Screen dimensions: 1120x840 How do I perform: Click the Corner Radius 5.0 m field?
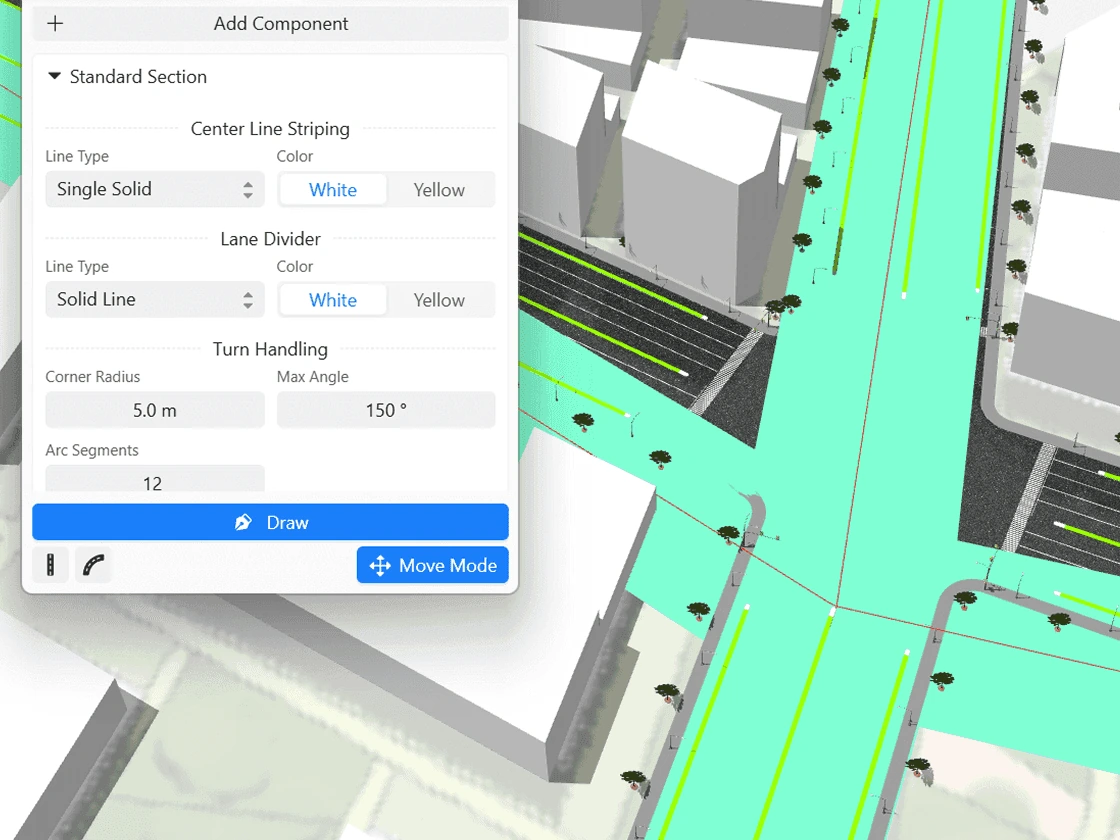coord(155,410)
